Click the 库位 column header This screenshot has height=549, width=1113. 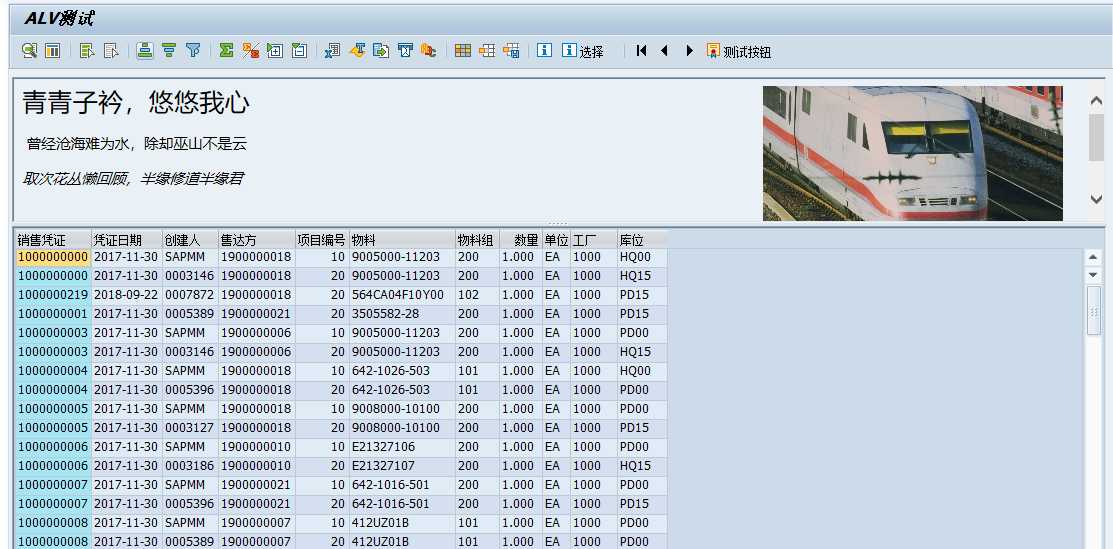pos(642,240)
